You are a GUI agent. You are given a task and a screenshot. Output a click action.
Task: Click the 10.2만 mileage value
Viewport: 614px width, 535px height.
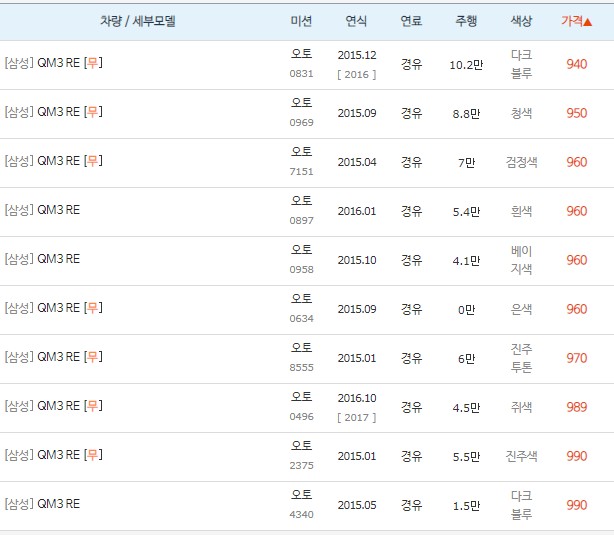(x=466, y=65)
